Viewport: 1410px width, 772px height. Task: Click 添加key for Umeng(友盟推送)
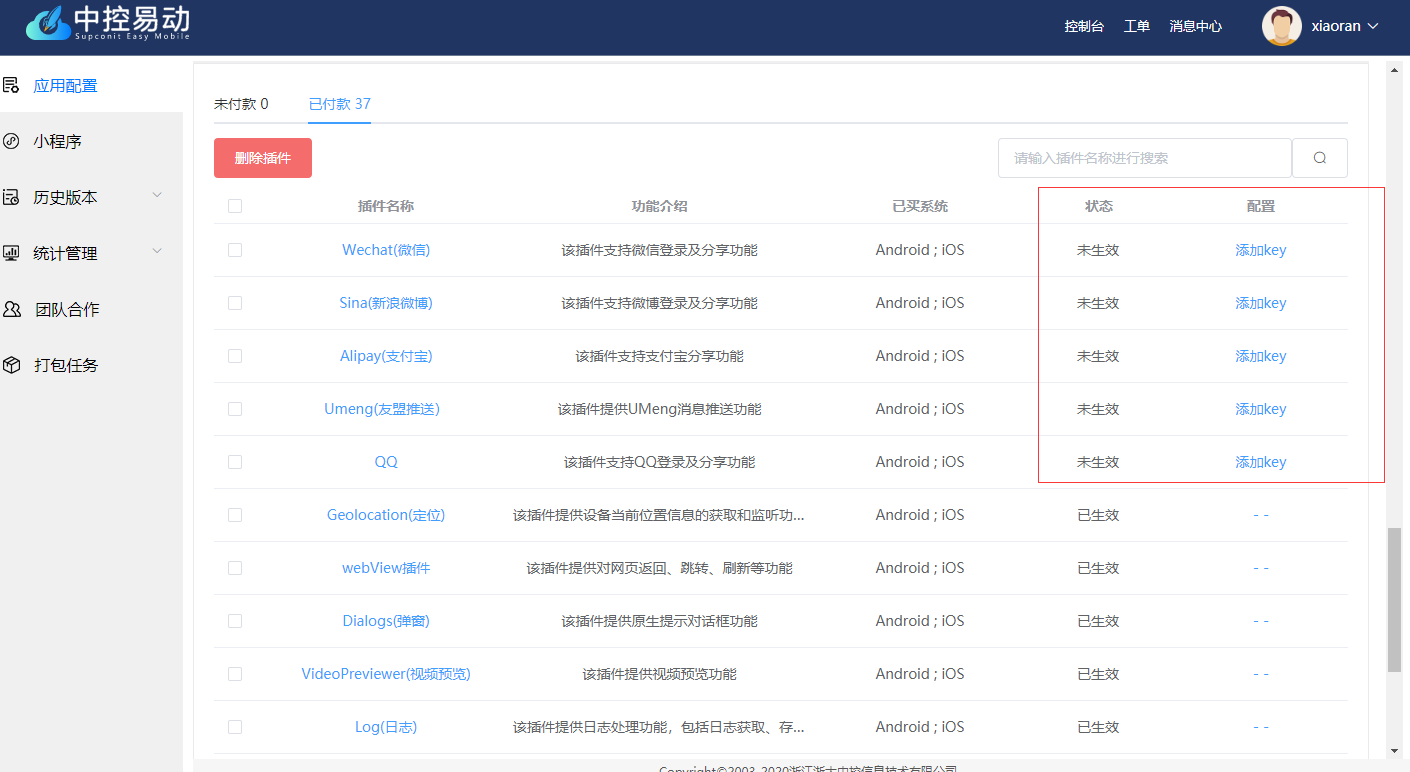[1261, 409]
